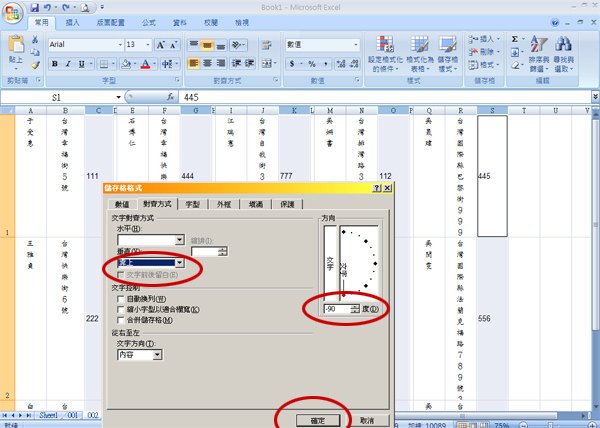600x428 pixels.
Task: Click the Bold formatting icon
Action: [55, 64]
